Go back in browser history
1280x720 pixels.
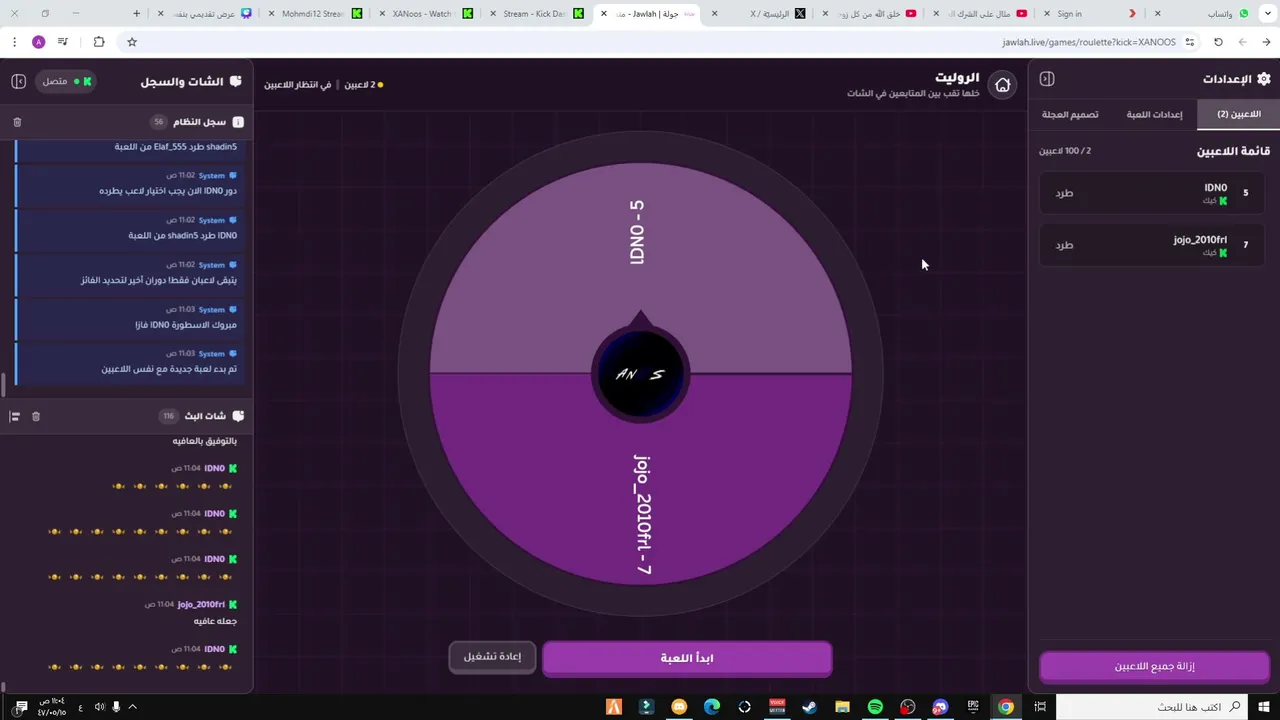pos(1267,42)
